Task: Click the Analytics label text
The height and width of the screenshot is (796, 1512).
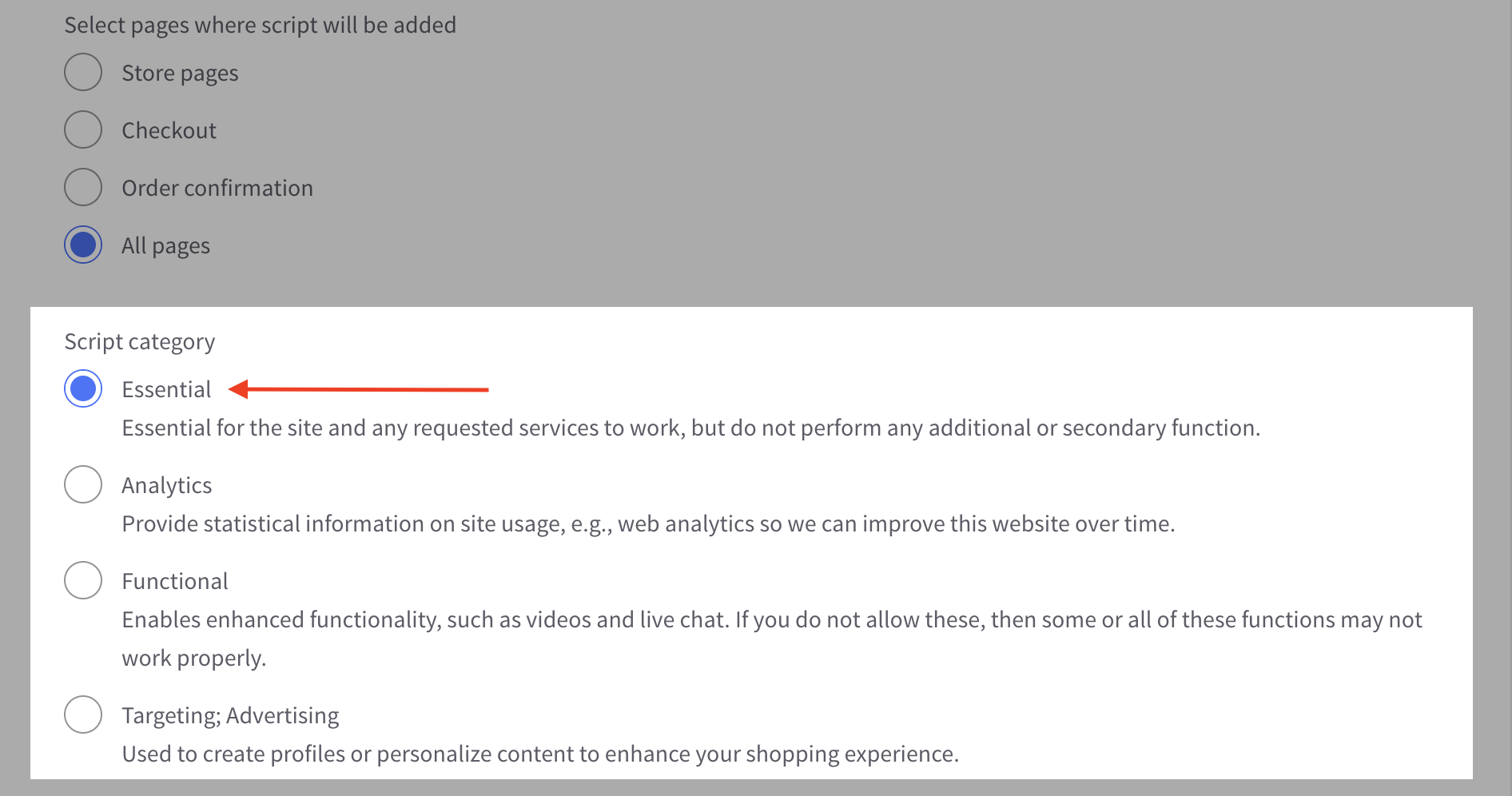Action: coord(166,484)
